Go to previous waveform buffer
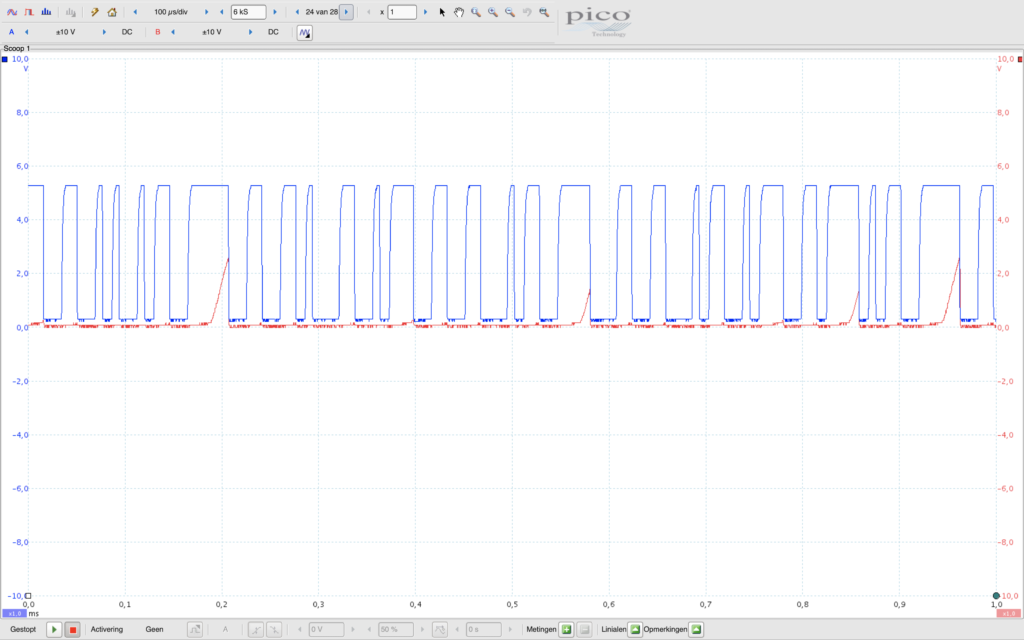The image size is (1024, 640). click(x=297, y=12)
